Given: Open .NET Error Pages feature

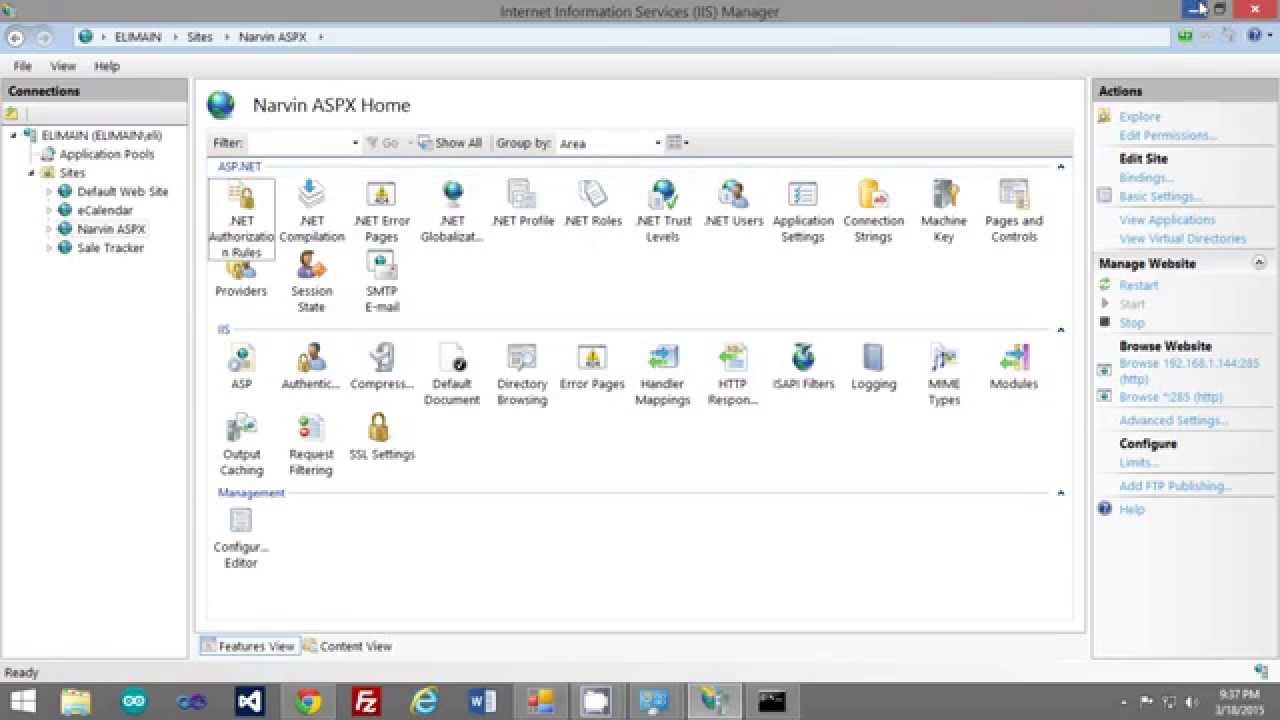Looking at the screenshot, I should [x=381, y=212].
